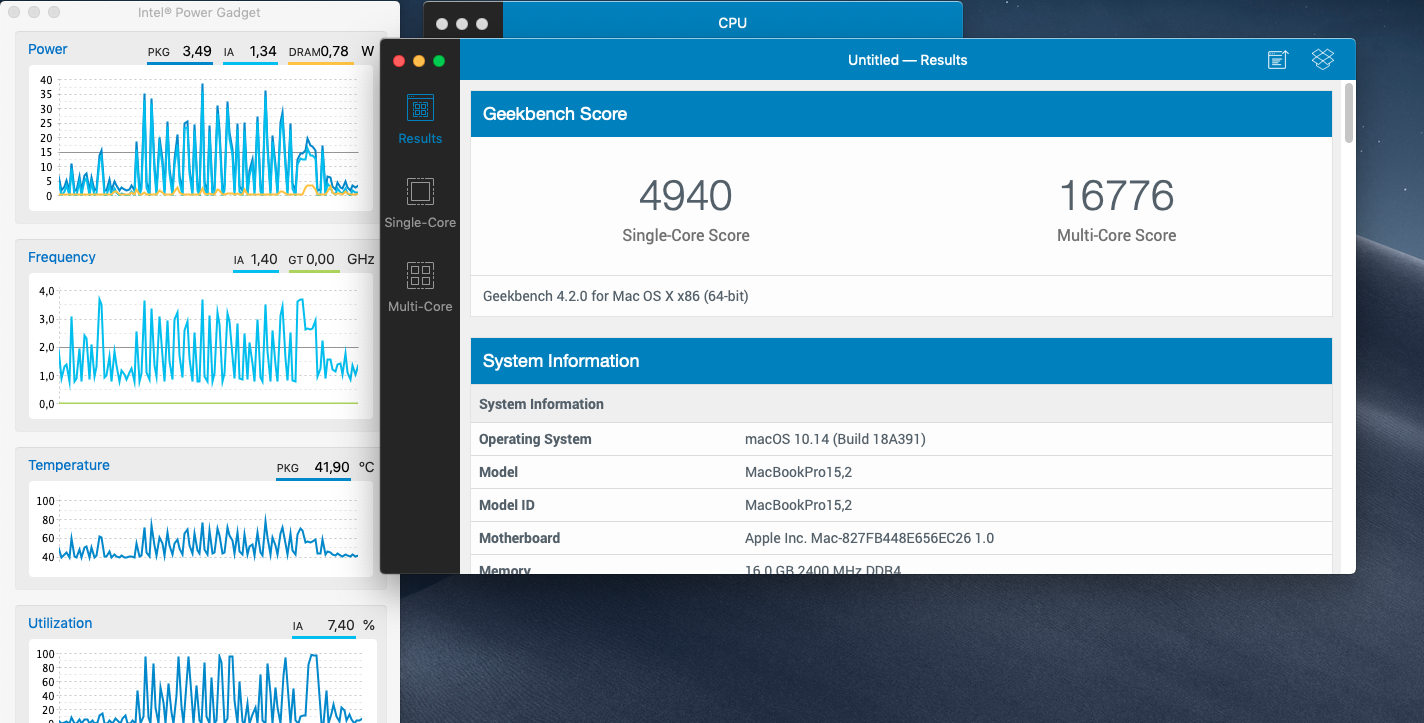Click the IA utilization value 7,40

click(341, 625)
